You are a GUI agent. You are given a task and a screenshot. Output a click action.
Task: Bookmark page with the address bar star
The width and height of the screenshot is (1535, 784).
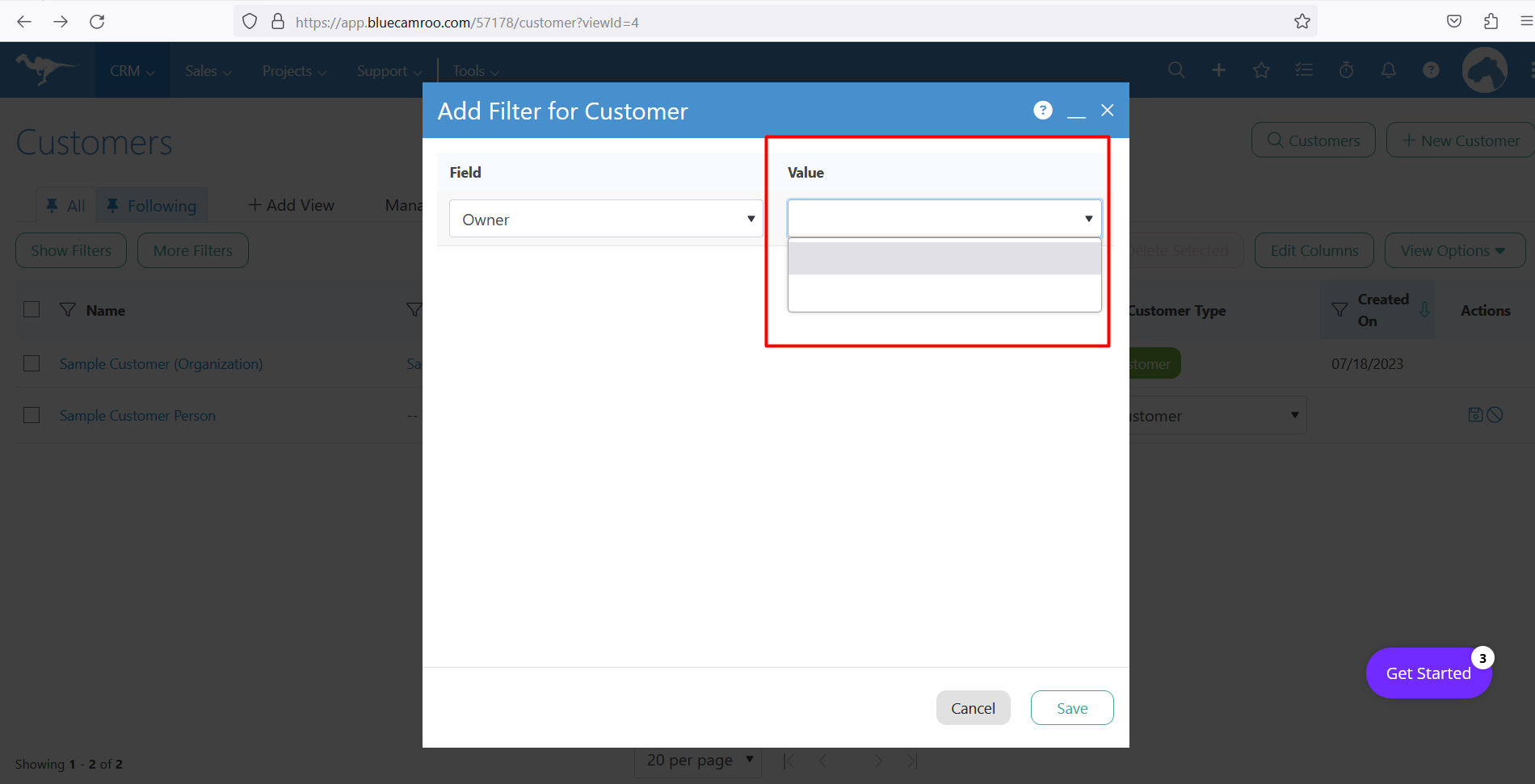1302,22
